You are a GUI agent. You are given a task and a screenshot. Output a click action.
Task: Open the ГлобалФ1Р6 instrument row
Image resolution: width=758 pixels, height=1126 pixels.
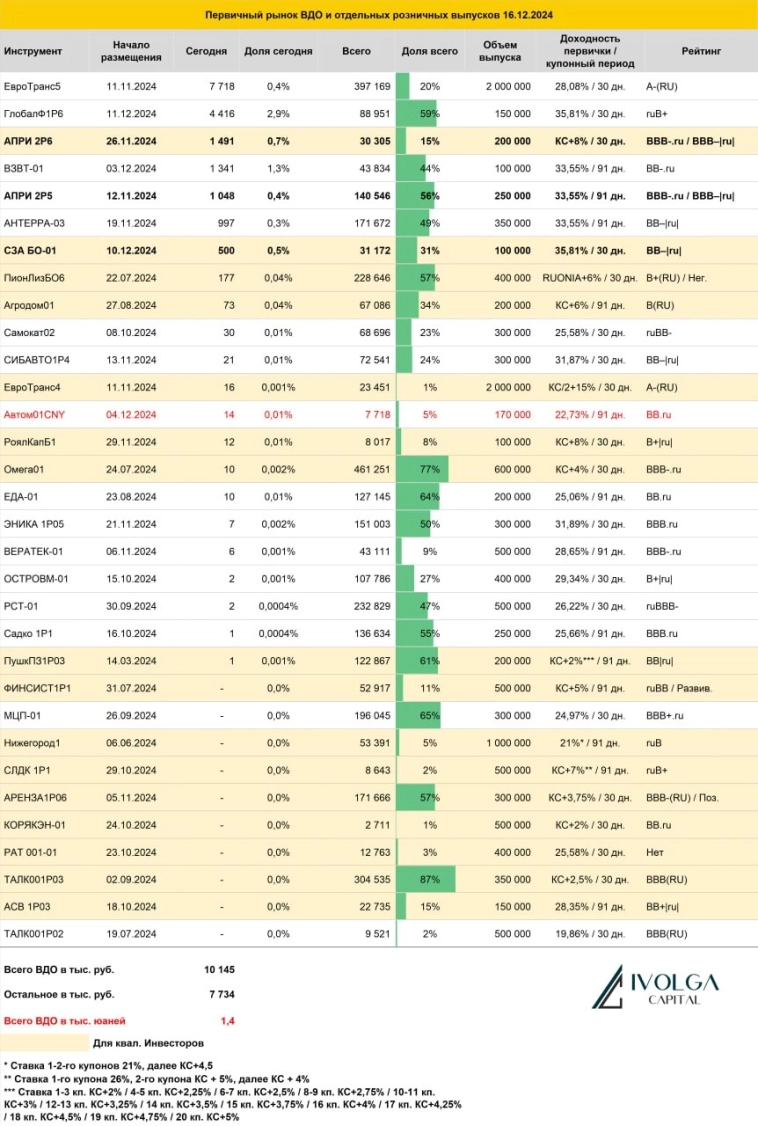pyautogui.click(x=33, y=114)
